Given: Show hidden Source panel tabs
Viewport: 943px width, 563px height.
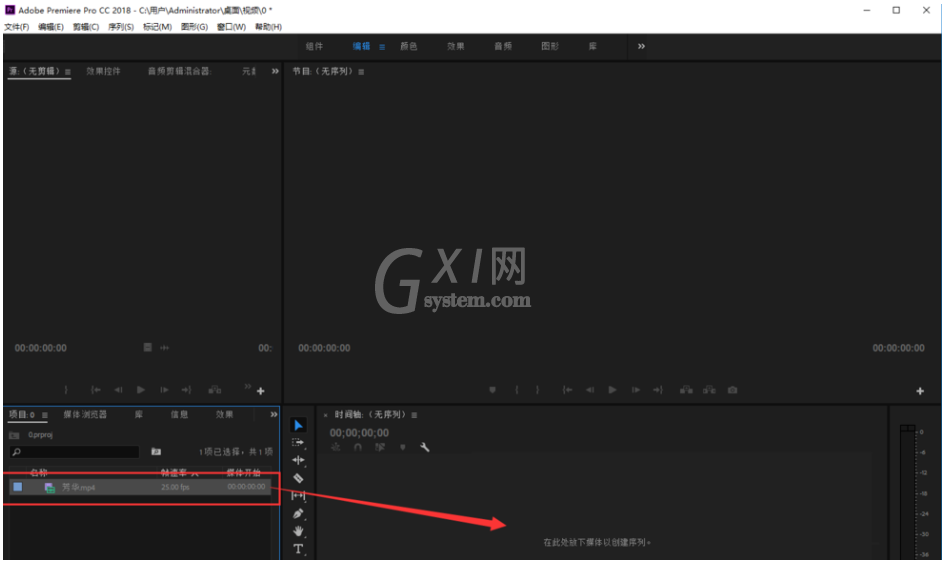Looking at the screenshot, I should pyautogui.click(x=275, y=71).
